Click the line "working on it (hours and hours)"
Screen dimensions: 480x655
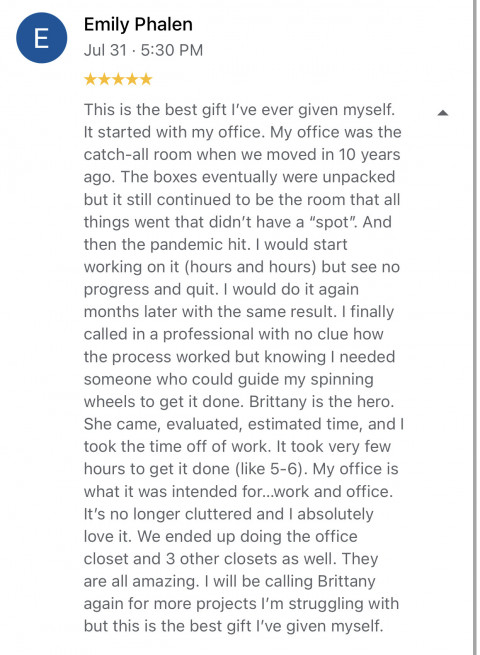[x=242, y=267]
